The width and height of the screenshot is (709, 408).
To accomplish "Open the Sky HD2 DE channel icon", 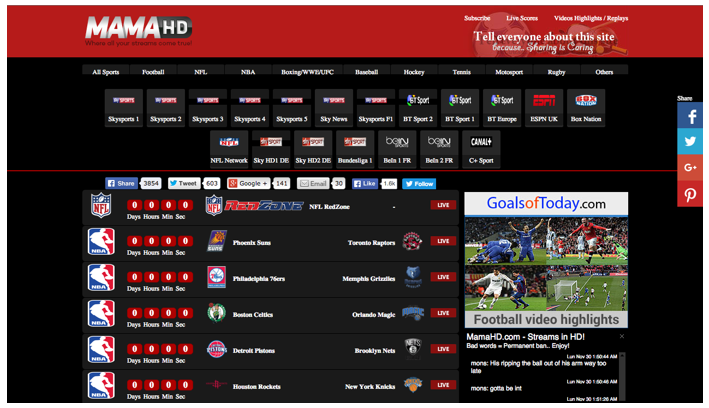I will 313,149.
